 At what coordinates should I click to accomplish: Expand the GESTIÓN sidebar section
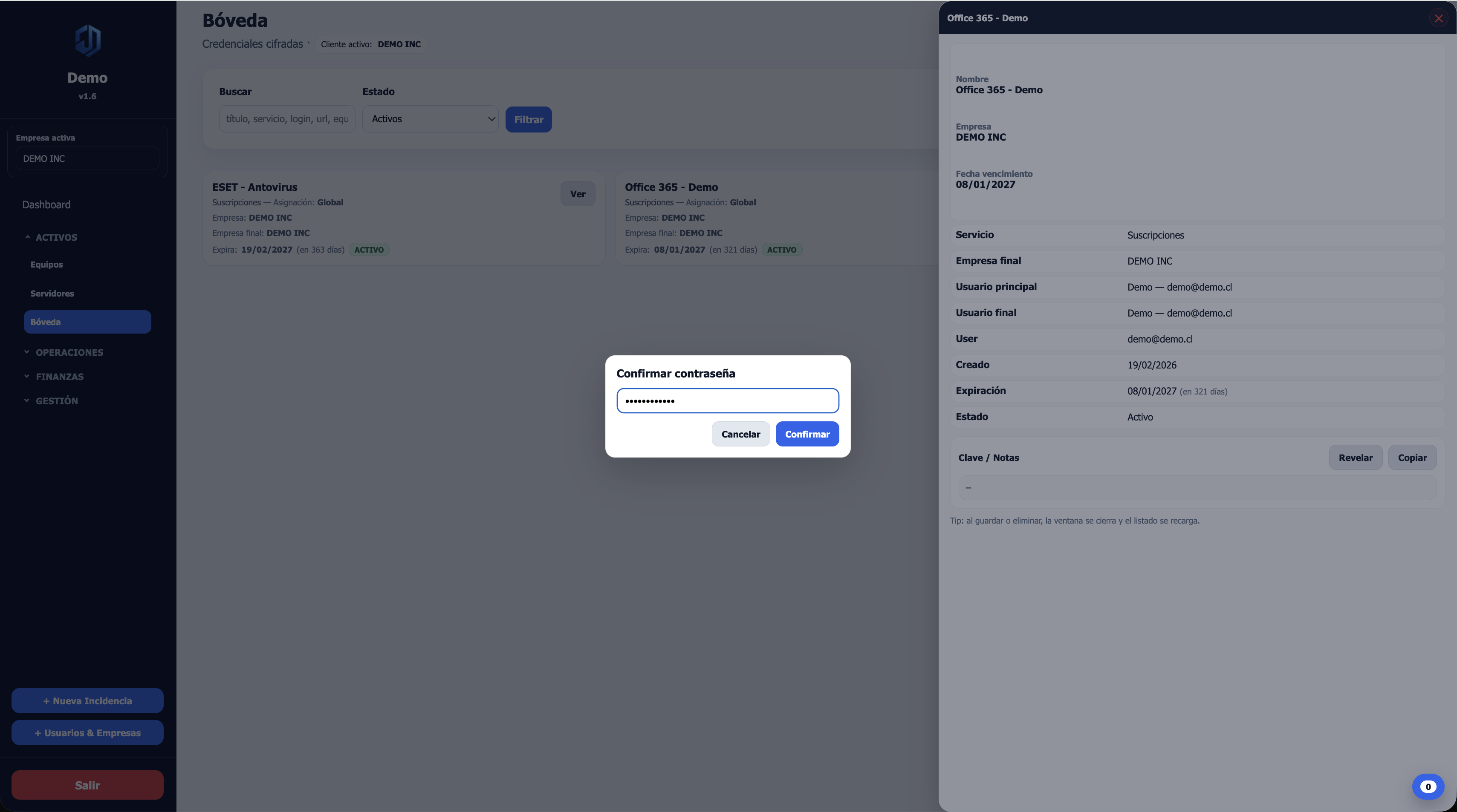pyautogui.click(x=57, y=401)
